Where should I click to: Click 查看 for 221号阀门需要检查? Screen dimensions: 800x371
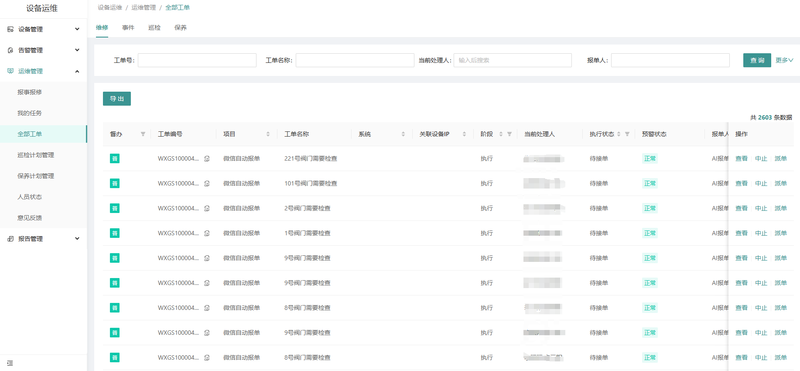point(741,159)
